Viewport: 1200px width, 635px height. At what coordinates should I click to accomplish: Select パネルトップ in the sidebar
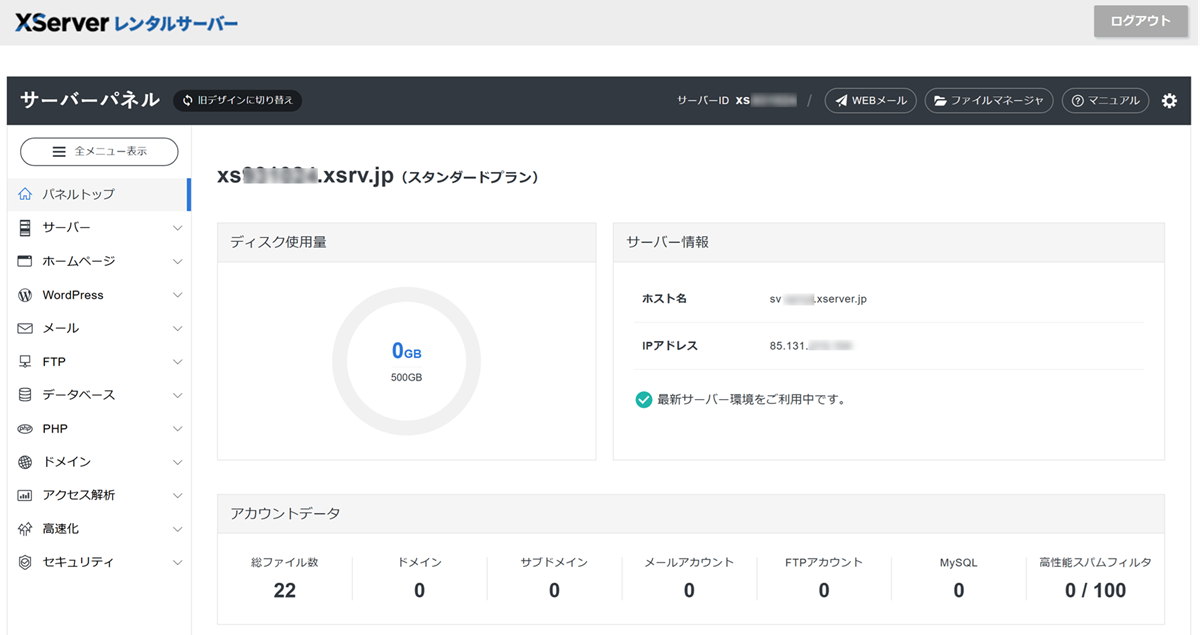(78, 194)
